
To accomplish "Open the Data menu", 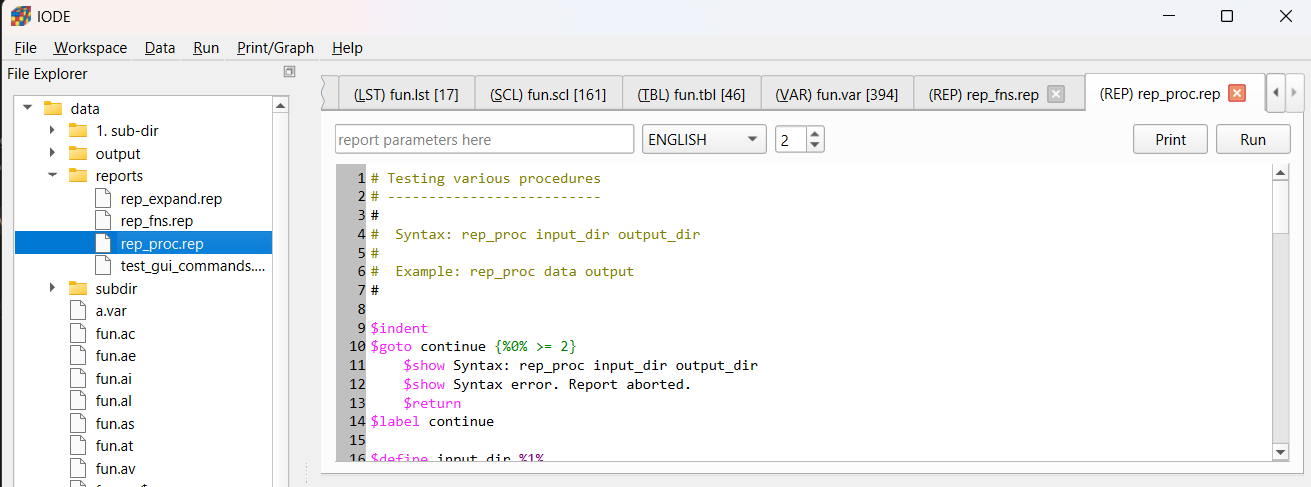I will [159, 48].
